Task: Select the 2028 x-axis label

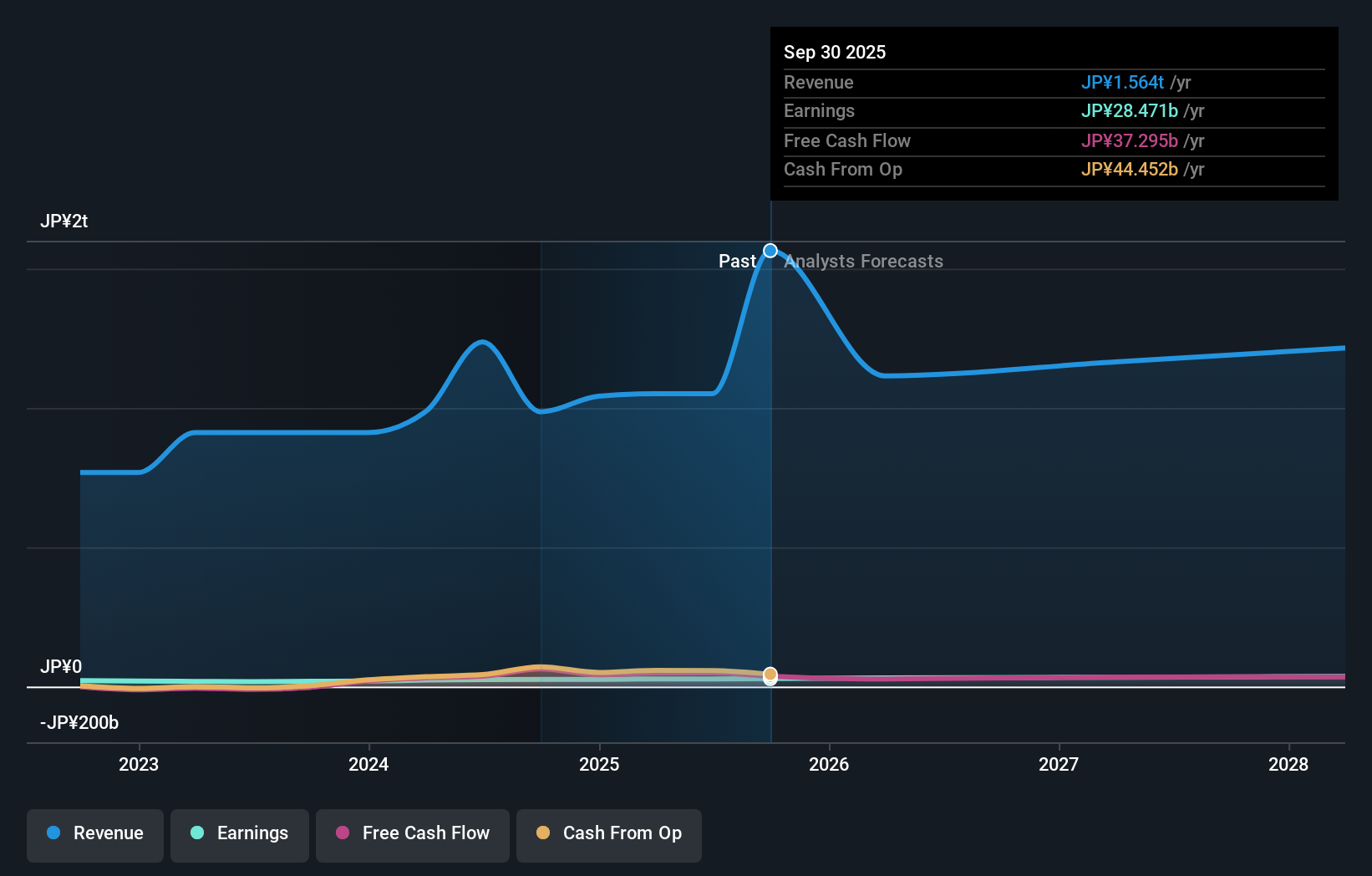Action: [x=1288, y=764]
